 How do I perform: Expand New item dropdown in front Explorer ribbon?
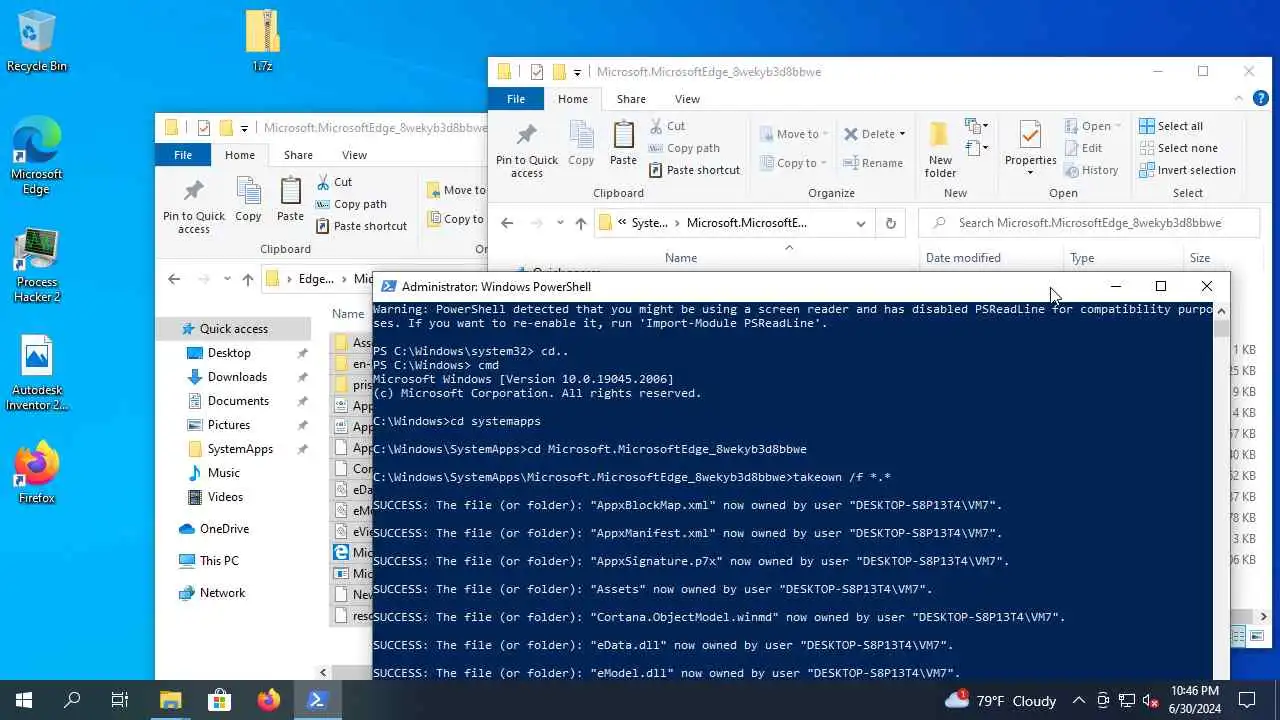pyautogui.click(x=976, y=126)
